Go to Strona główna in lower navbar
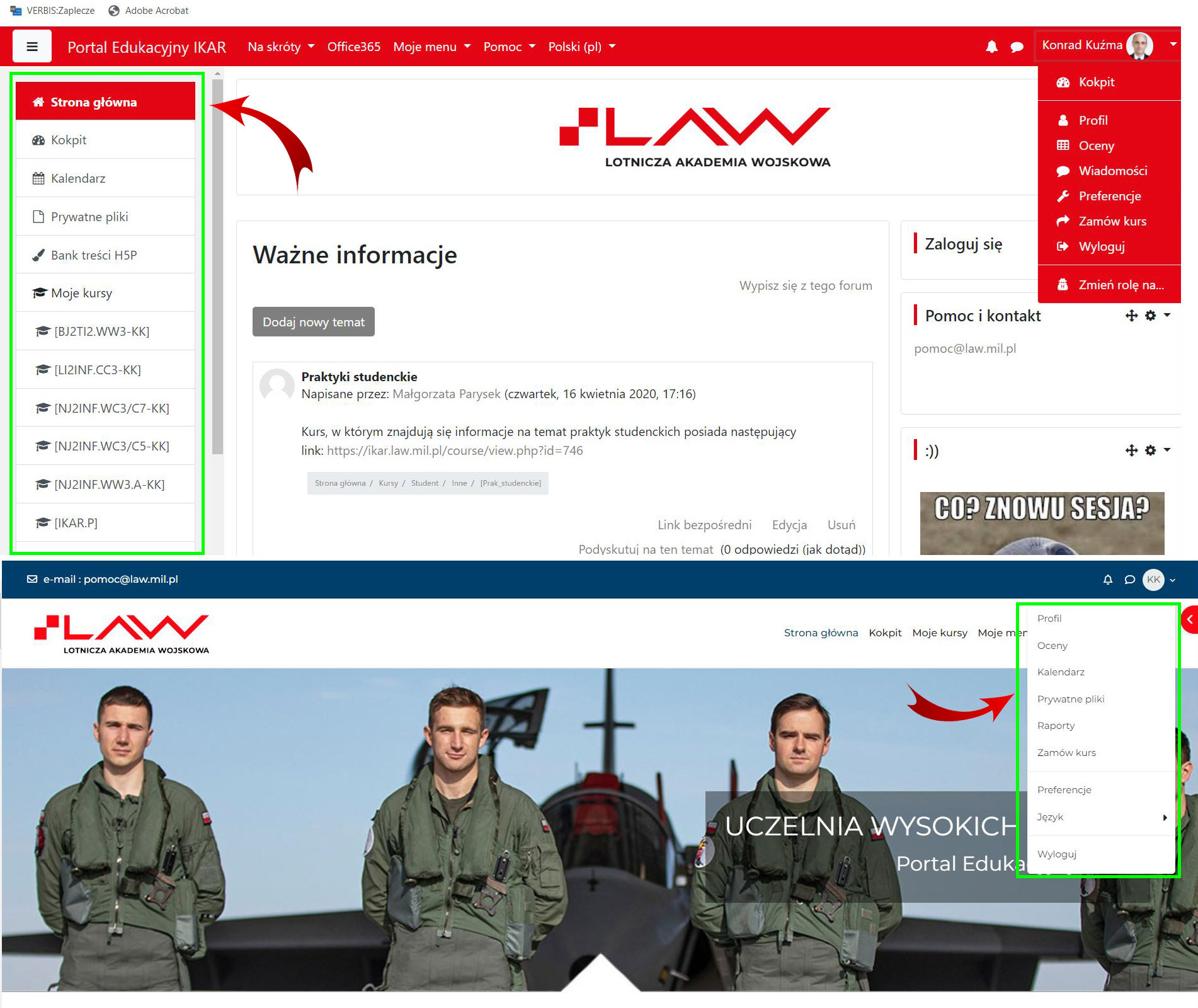This screenshot has width=1198, height=1008. 821,633
